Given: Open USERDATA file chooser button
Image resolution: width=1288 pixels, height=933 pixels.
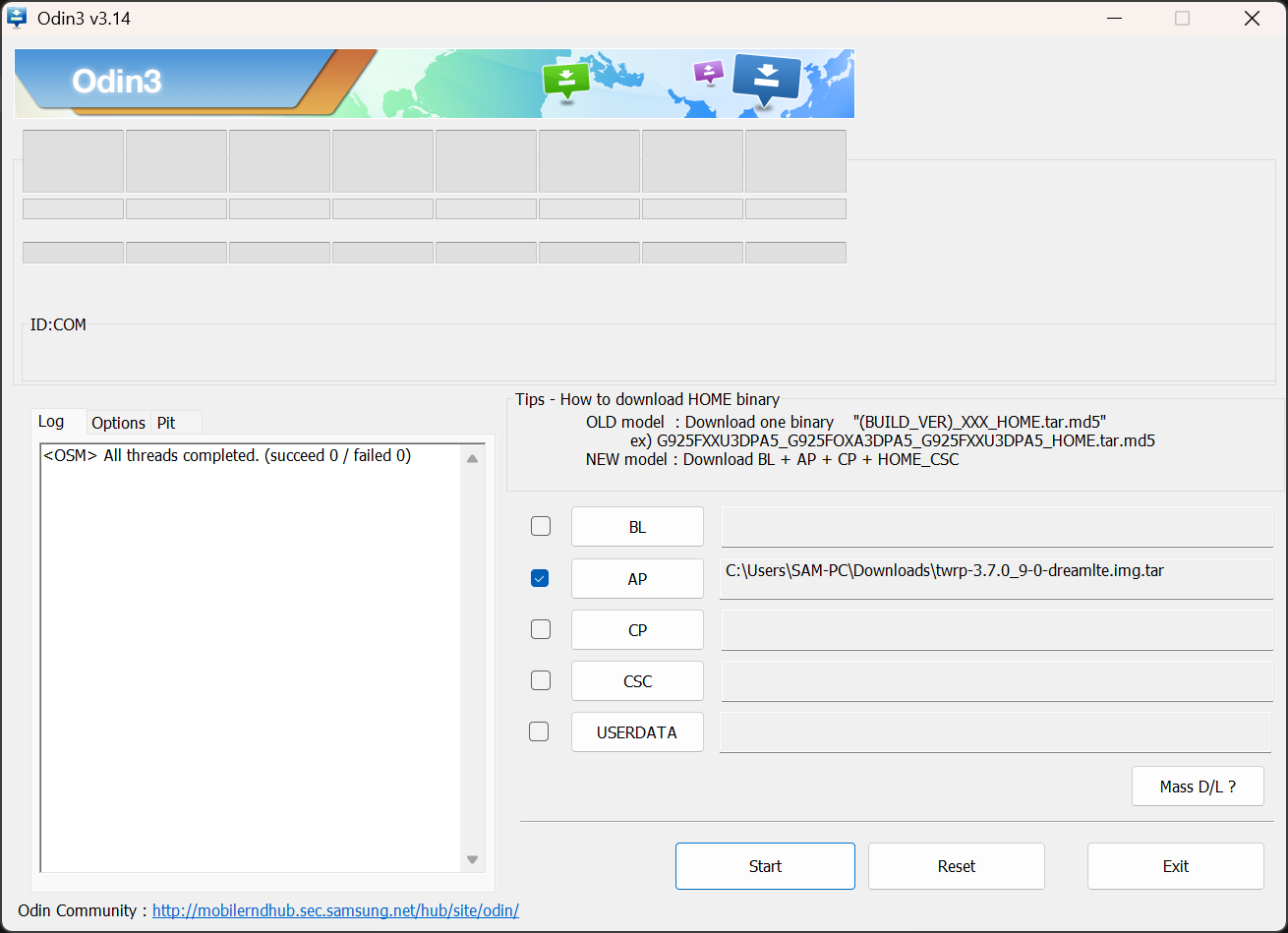Looking at the screenshot, I should [x=637, y=732].
